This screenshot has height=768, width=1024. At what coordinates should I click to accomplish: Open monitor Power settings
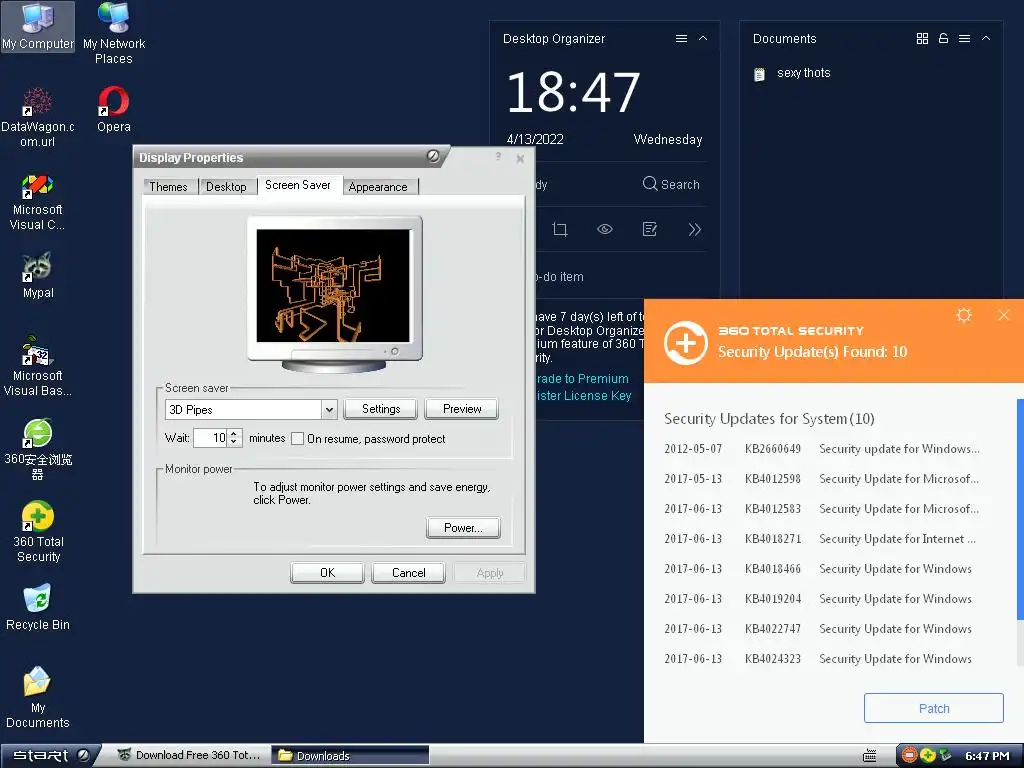click(463, 528)
